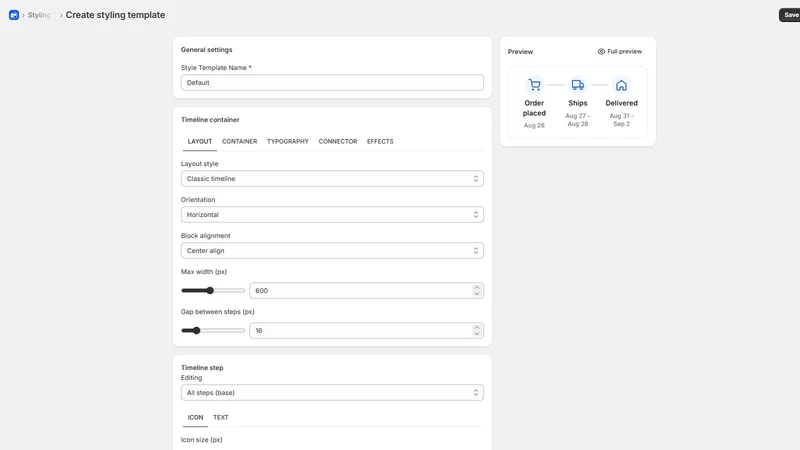The image size is (800, 450).
Task: Open the Orientation dropdown
Action: (x=332, y=215)
